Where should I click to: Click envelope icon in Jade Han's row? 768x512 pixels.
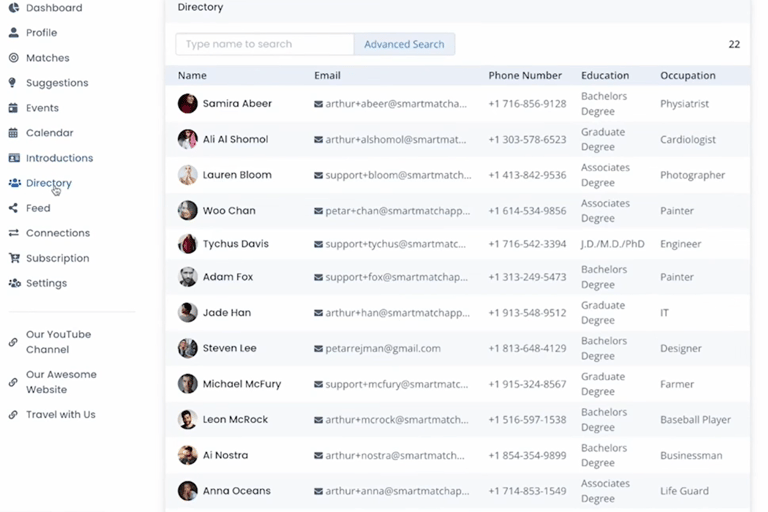[318, 313]
